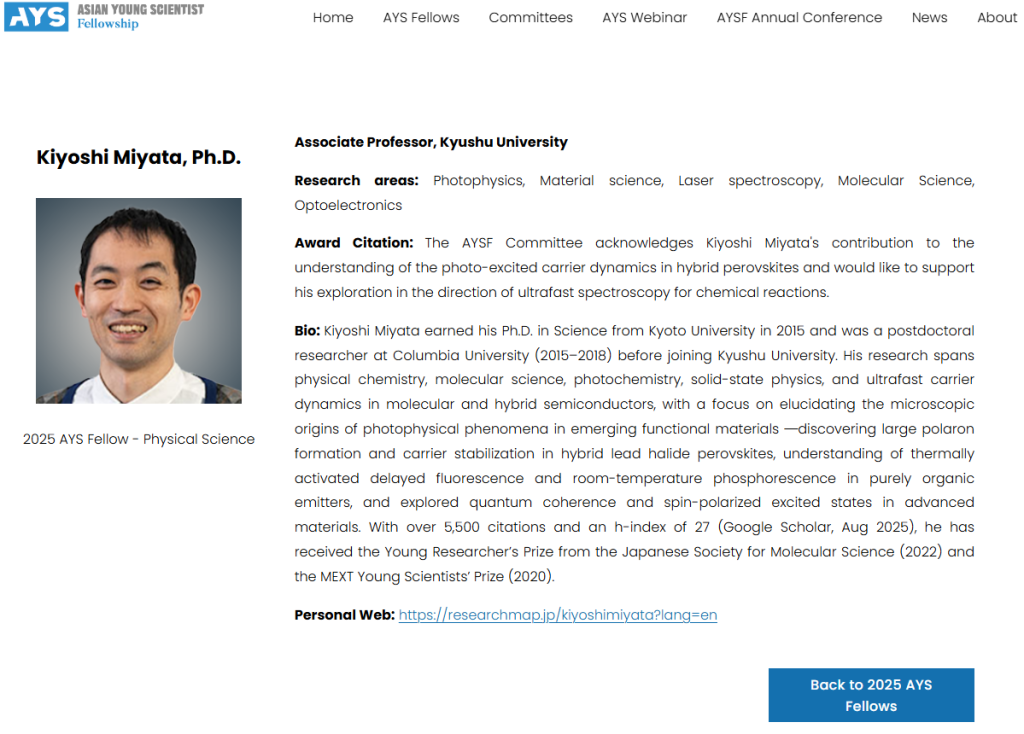The width and height of the screenshot is (1024, 734).
Task: Click the blue AYS logo mark
Action: click(x=36, y=16)
